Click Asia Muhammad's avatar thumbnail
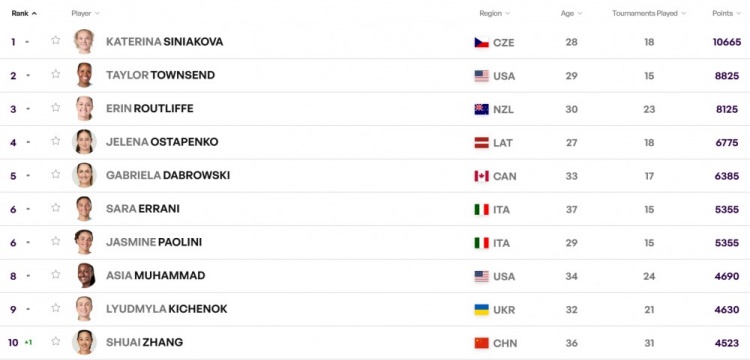Image resolution: width=750 pixels, height=360 pixels. coord(84,275)
